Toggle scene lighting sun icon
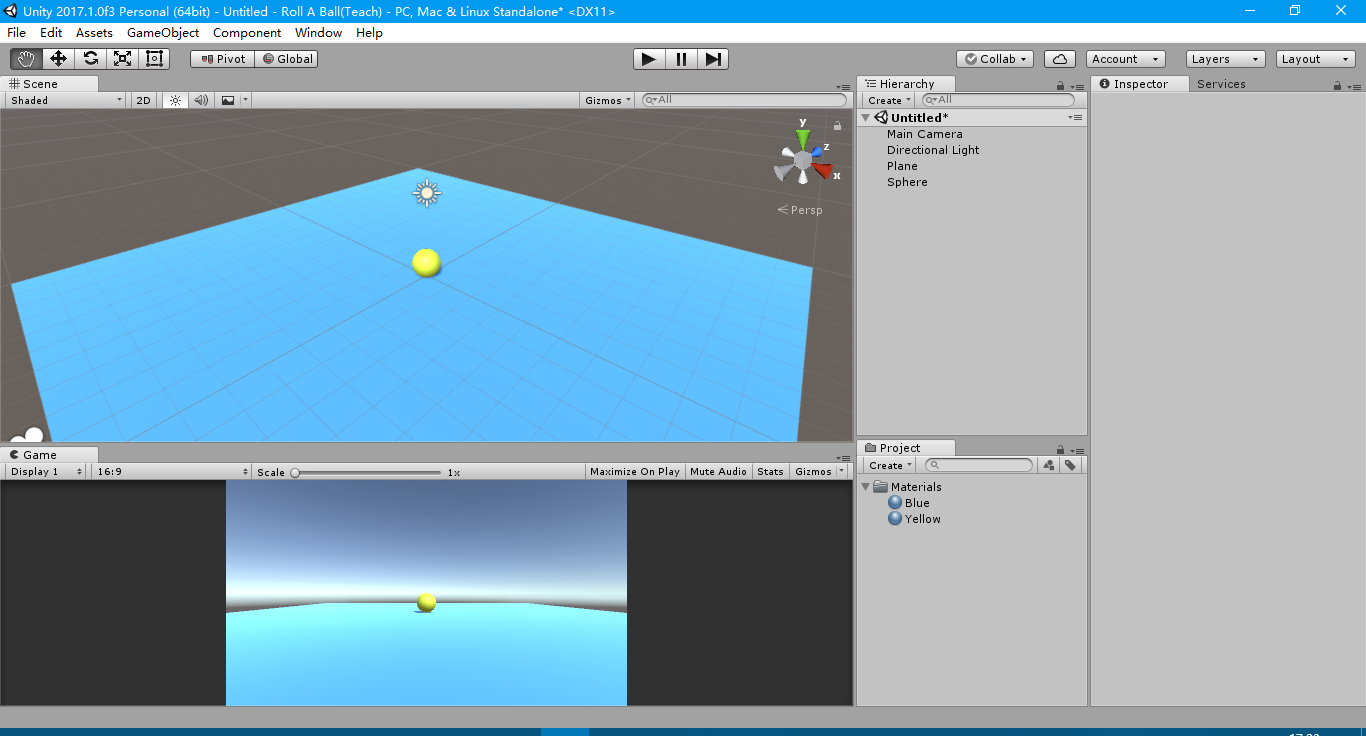The image size is (1366, 736). click(175, 100)
